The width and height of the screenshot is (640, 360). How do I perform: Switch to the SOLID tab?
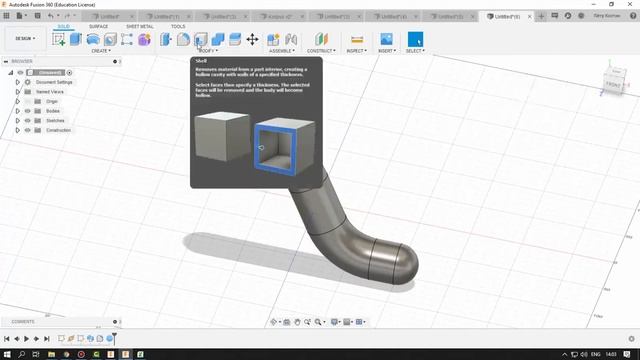pyautogui.click(x=63, y=27)
